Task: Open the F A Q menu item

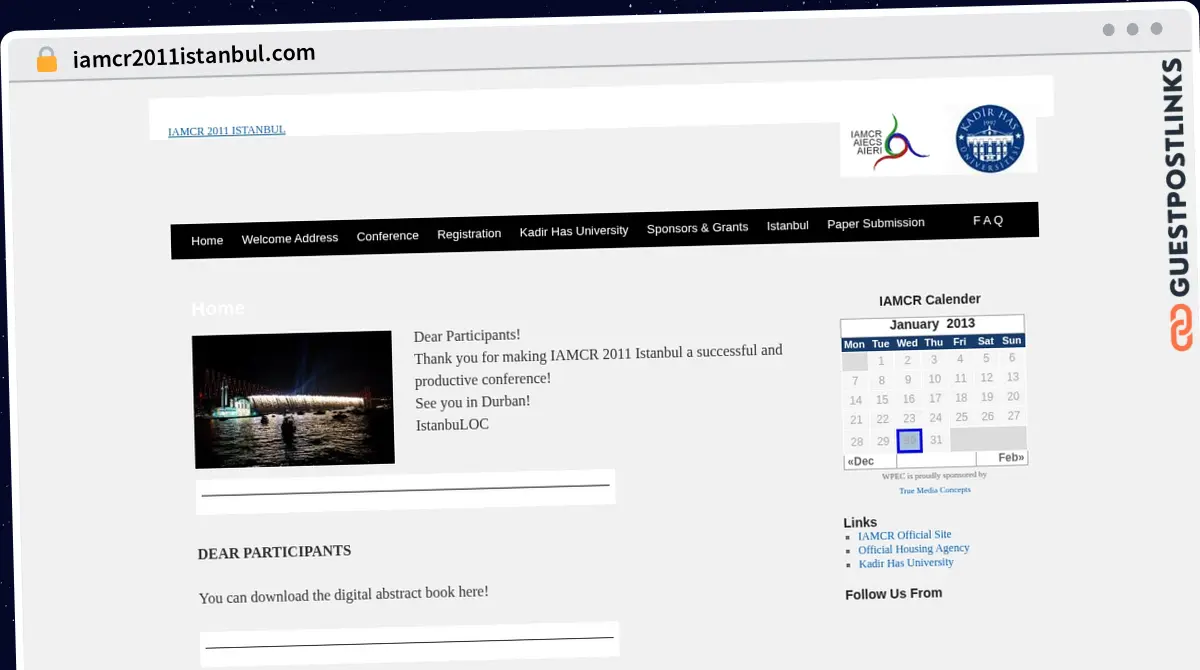Action: [x=988, y=220]
